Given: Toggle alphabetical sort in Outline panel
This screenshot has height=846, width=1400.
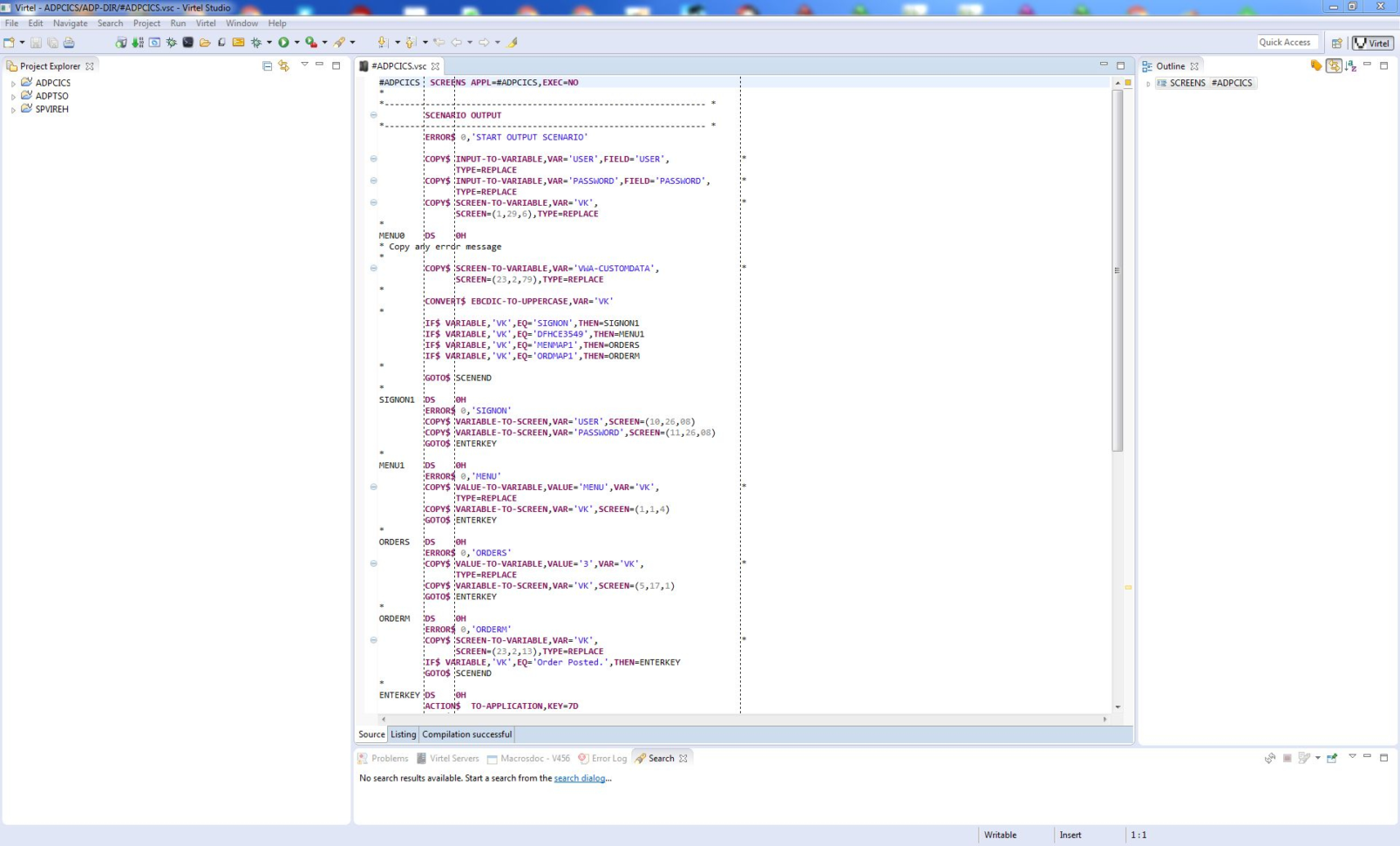Looking at the screenshot, I should tap(1350, 66).
